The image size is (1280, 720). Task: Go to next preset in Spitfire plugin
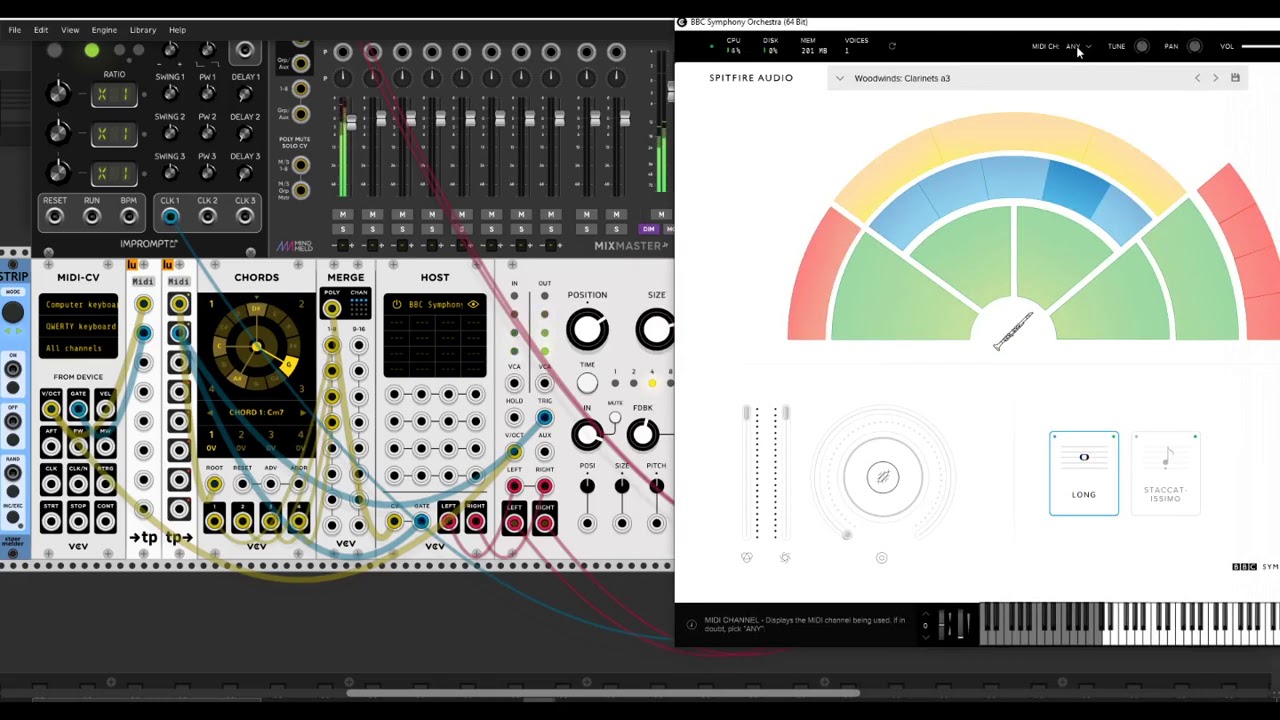point(1216,78)
